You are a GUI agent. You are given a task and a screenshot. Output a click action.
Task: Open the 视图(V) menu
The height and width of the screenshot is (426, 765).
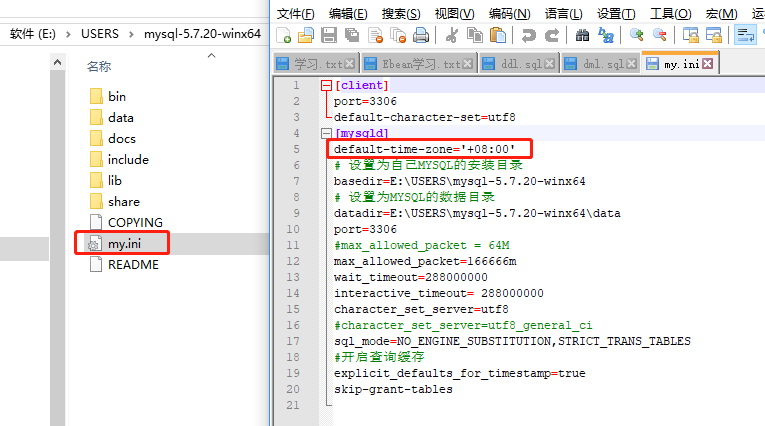coord(454,14)
